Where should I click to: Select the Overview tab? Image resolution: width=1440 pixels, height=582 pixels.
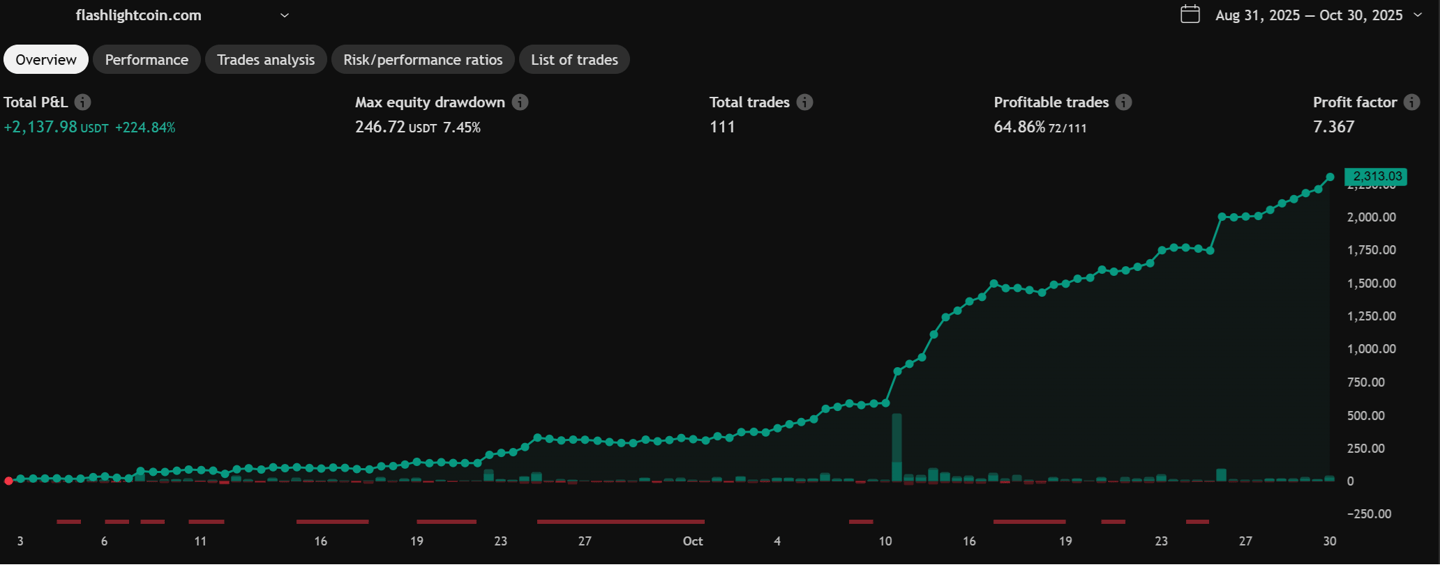pos(46,60)
